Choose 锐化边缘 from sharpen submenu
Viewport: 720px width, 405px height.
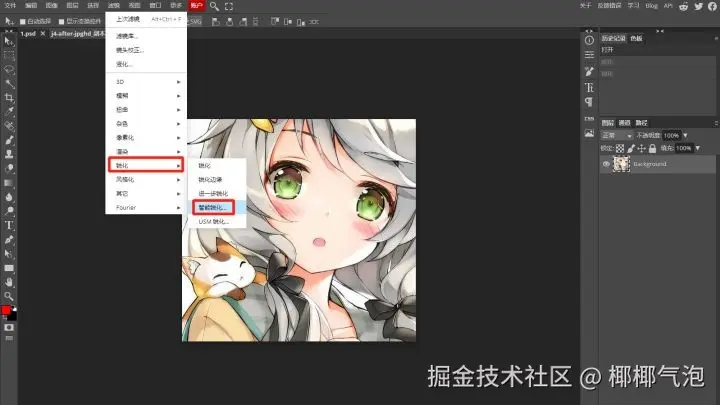[217, 180]
